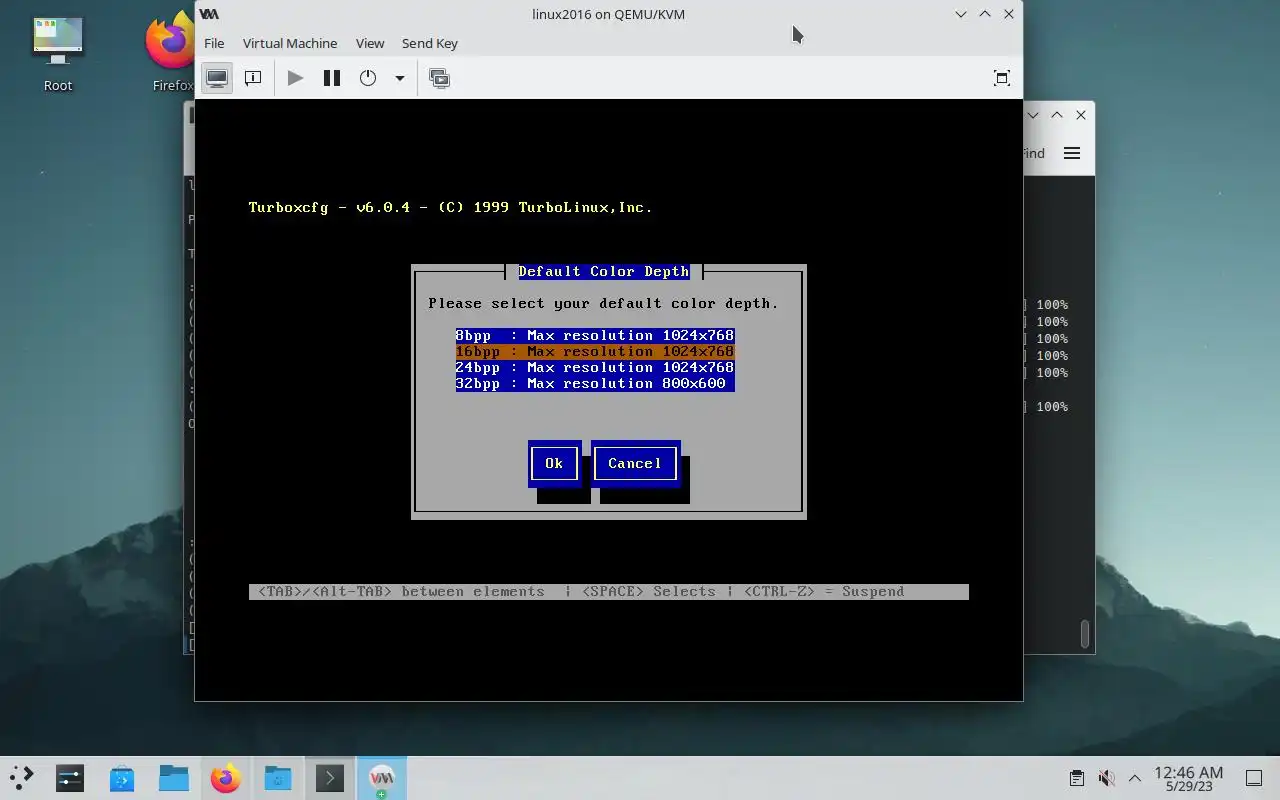The image size is (1280, 800).
Task: Open the View menu
Action: pos(370,43)
